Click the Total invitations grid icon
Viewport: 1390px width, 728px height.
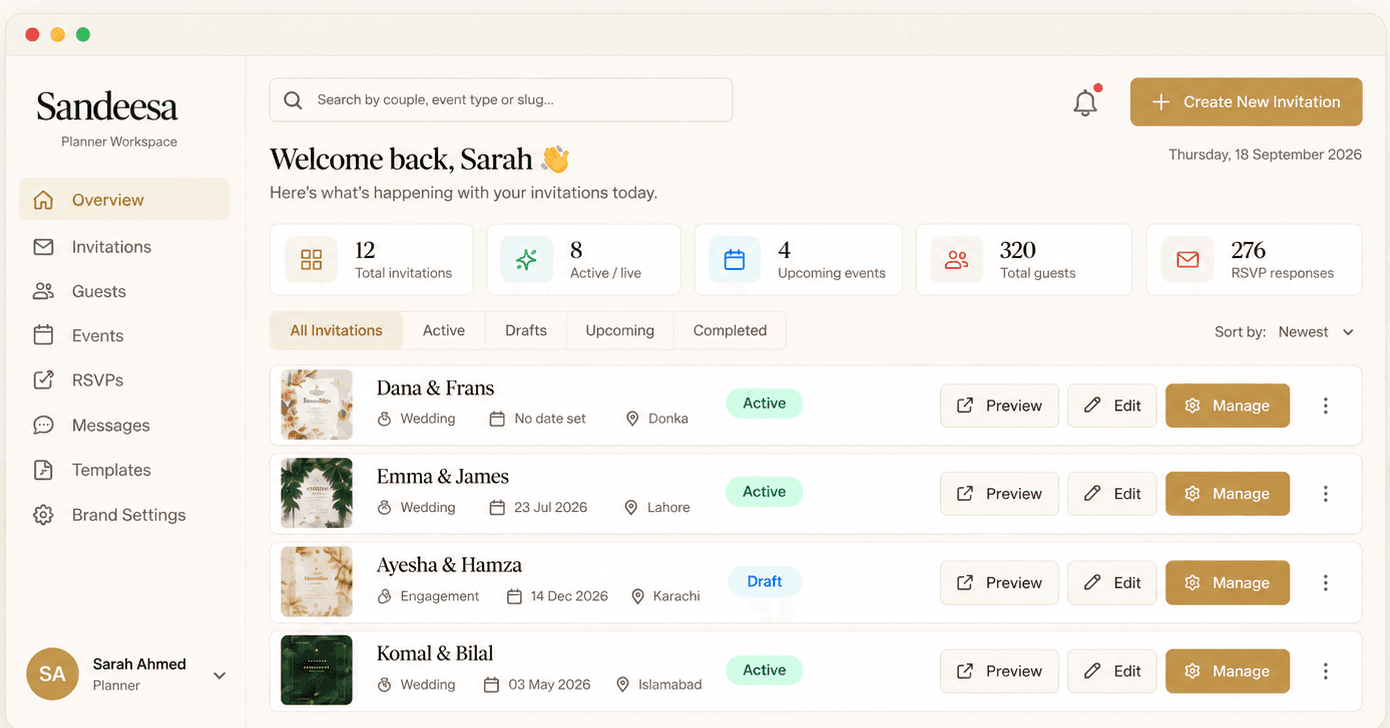(x=311, y=260)
